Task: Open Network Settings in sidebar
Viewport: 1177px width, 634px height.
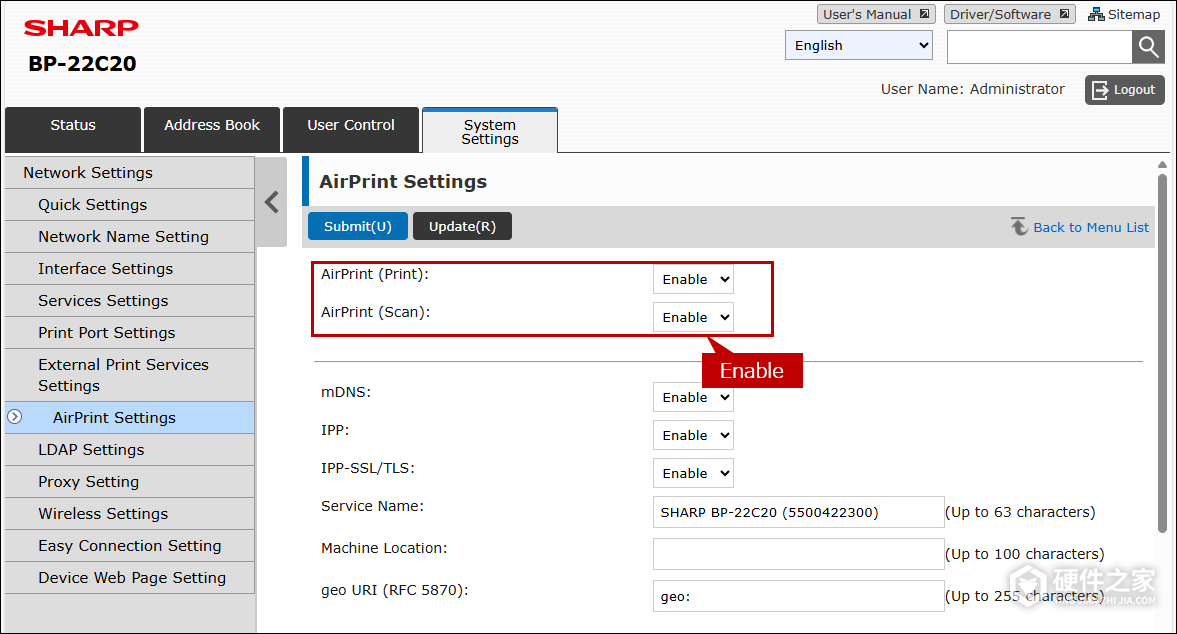Action: pos(129,173)
